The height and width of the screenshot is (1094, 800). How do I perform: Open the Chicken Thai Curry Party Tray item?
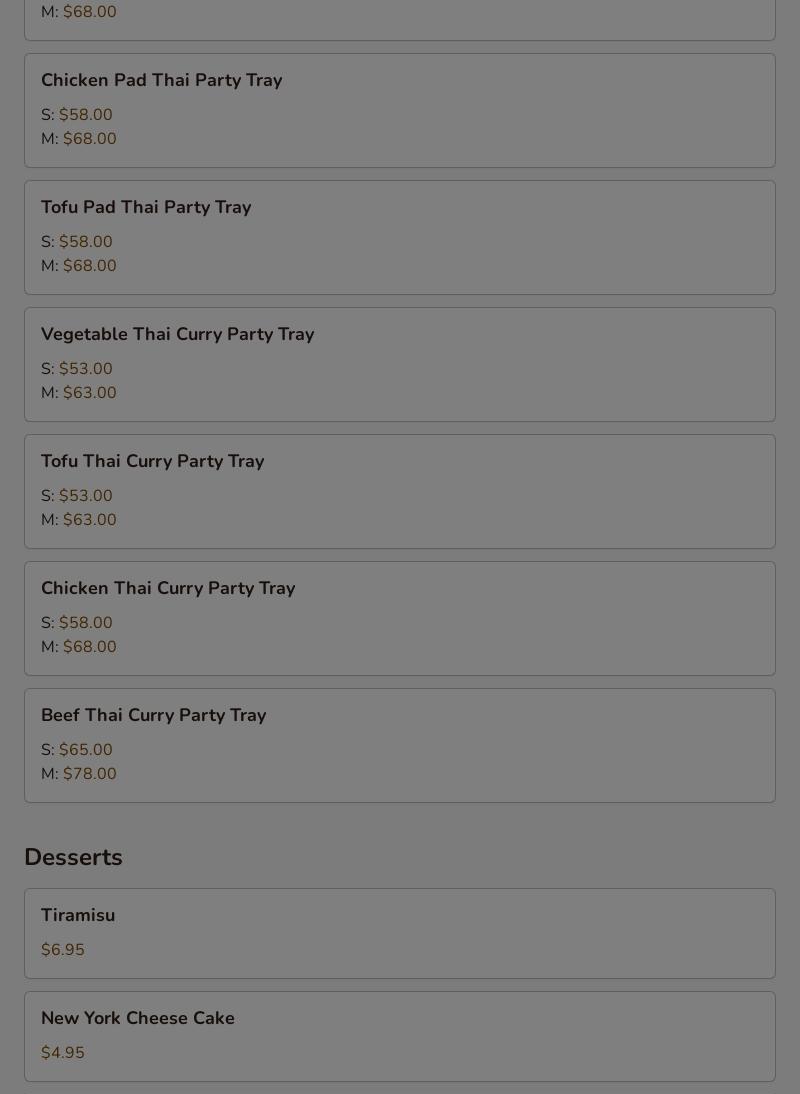(x=168, y=588)
